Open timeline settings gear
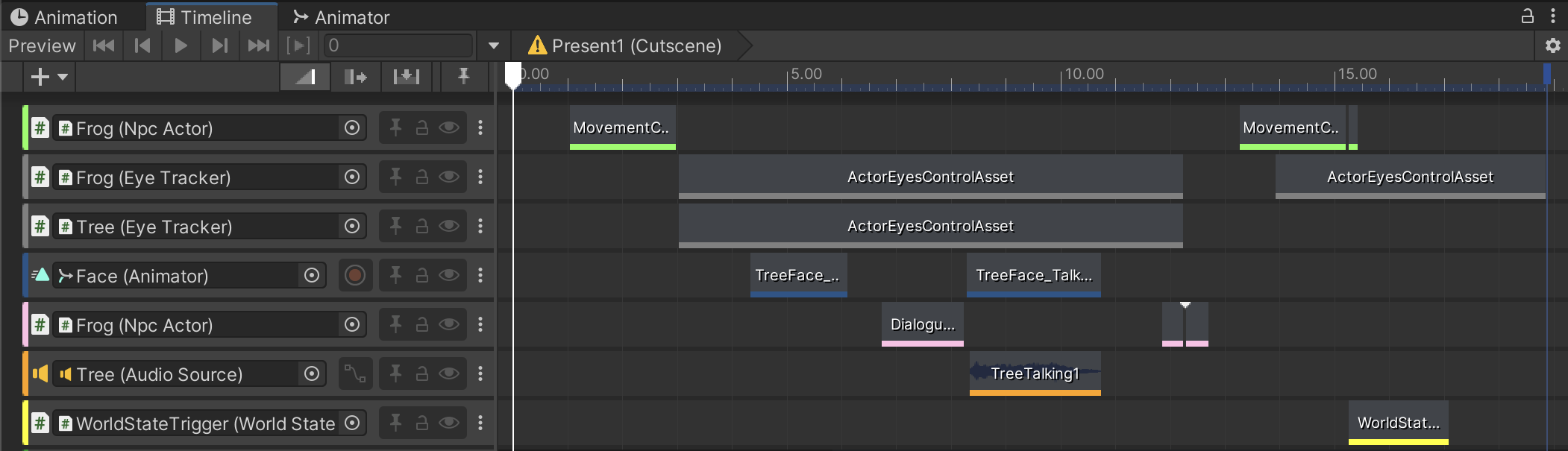 pos(1553,45)
